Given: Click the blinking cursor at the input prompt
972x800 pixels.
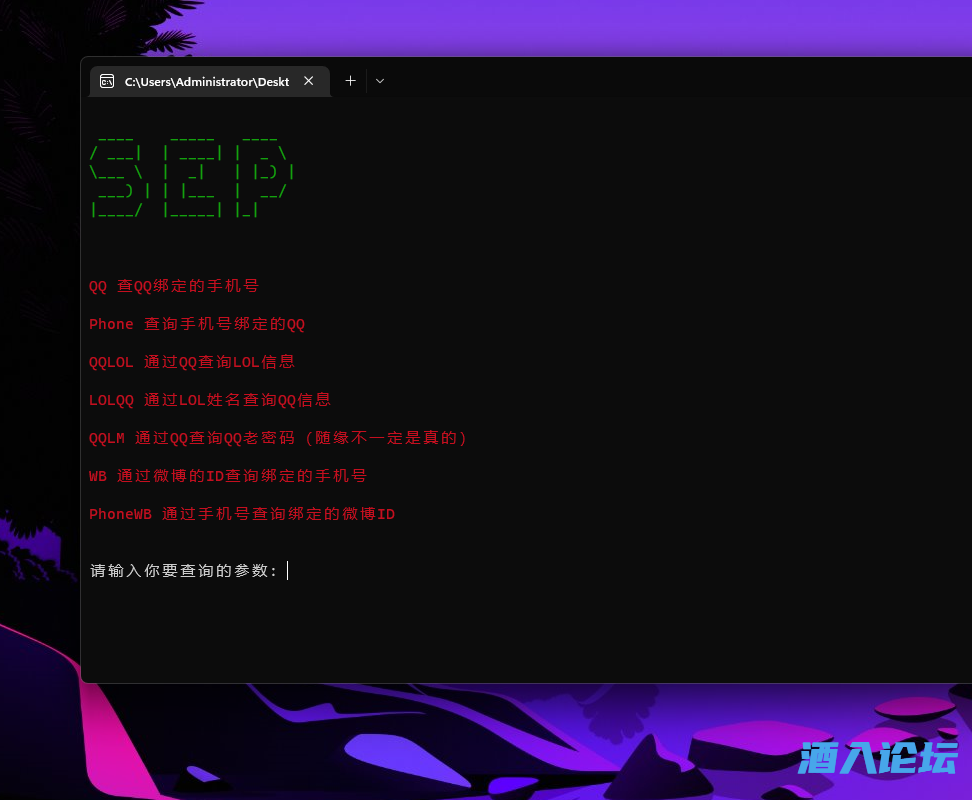Looking at the screenshot, I should click(x=287, y=570).
